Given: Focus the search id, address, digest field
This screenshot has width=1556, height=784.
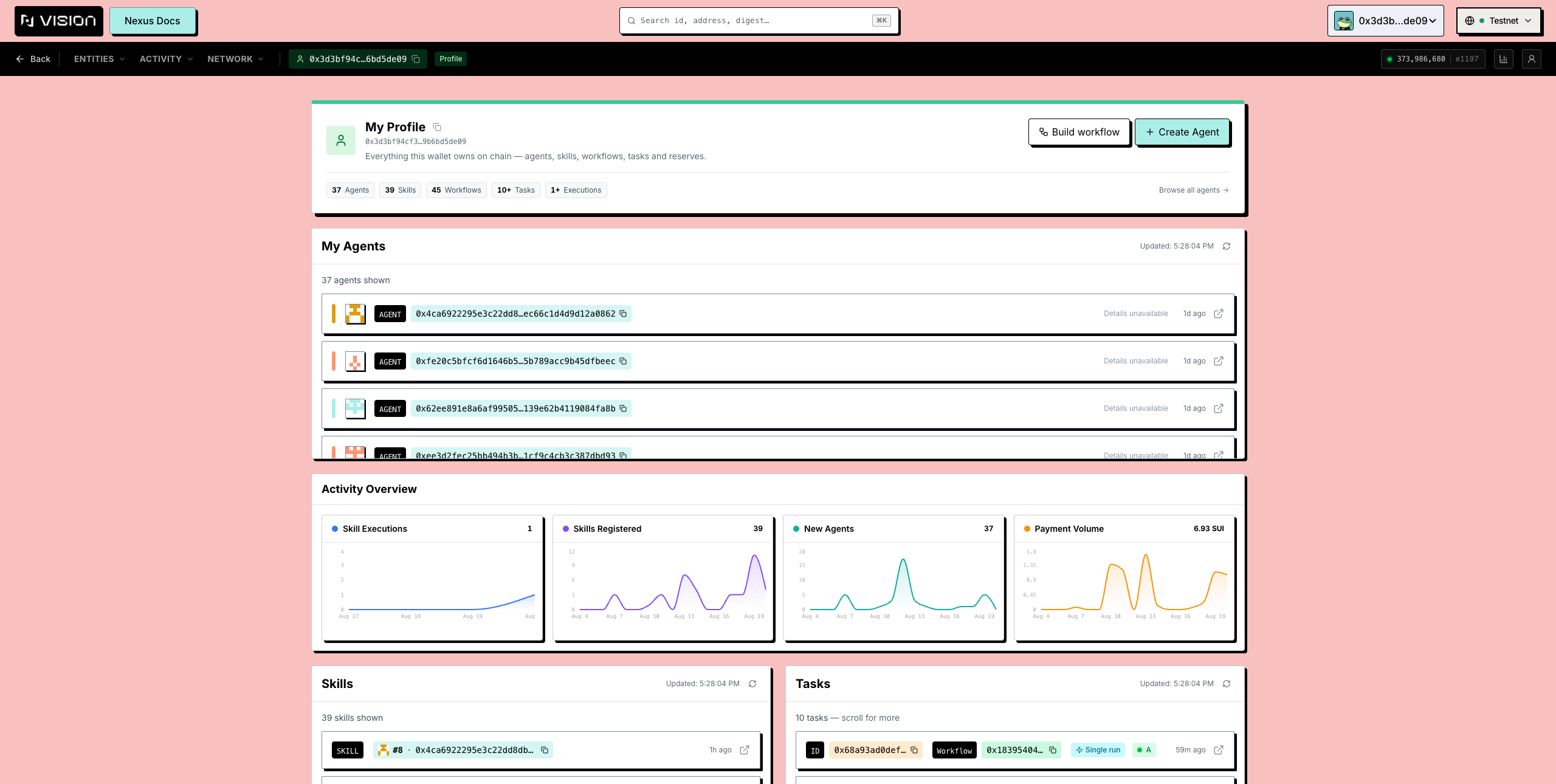Looking at the screenshot, I should (x=759, y=21).
